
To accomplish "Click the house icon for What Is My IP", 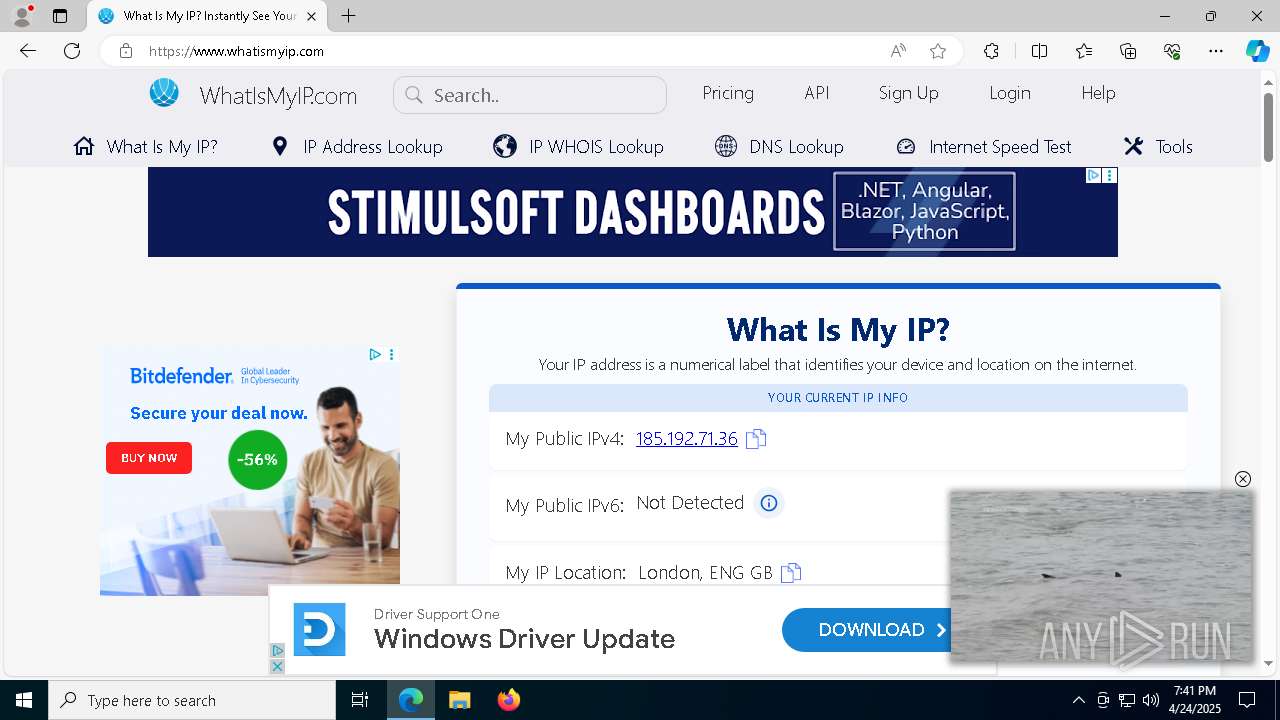I will pos(84,146).
